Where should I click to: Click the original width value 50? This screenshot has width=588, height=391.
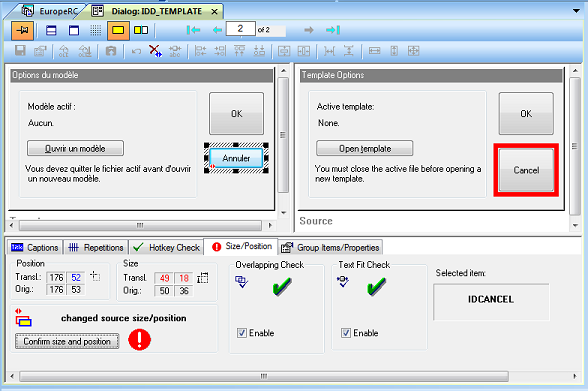164,291
